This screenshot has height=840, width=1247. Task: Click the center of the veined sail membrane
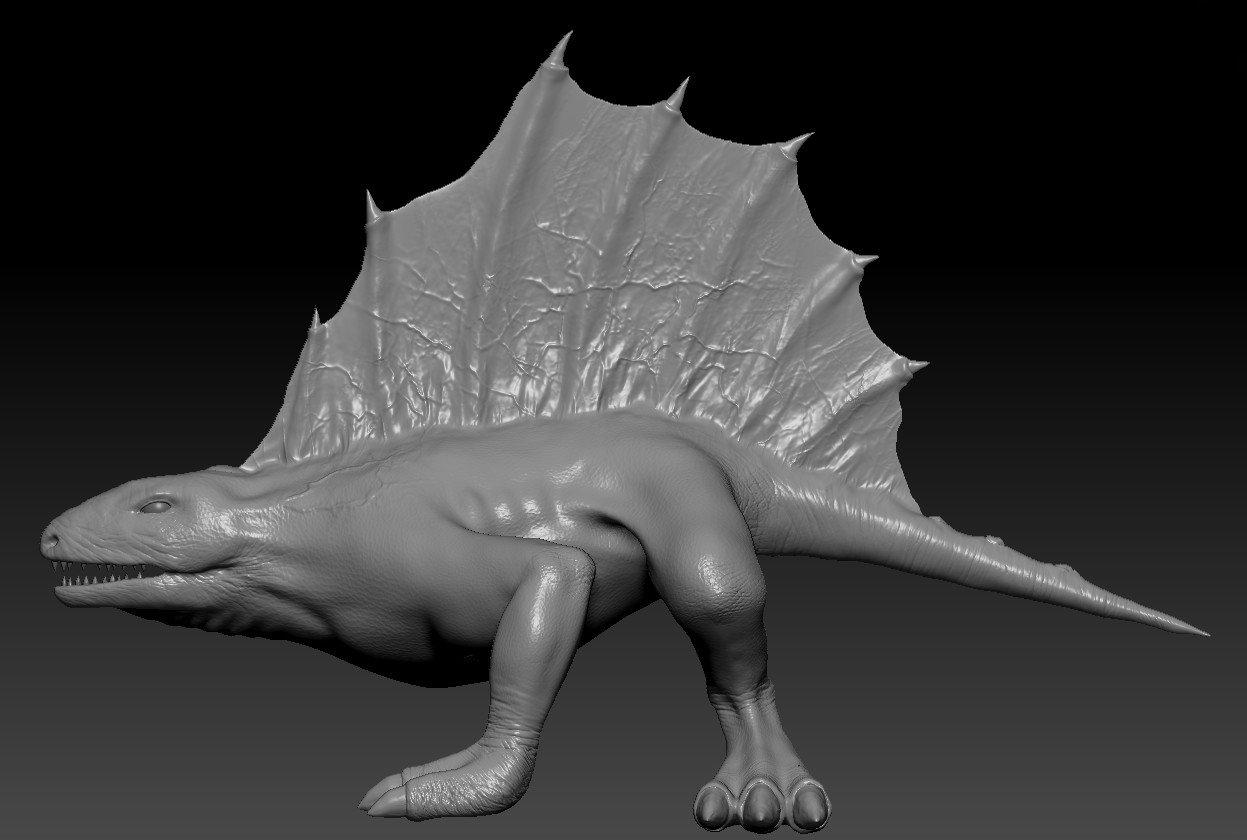click(x=600, y=270)
